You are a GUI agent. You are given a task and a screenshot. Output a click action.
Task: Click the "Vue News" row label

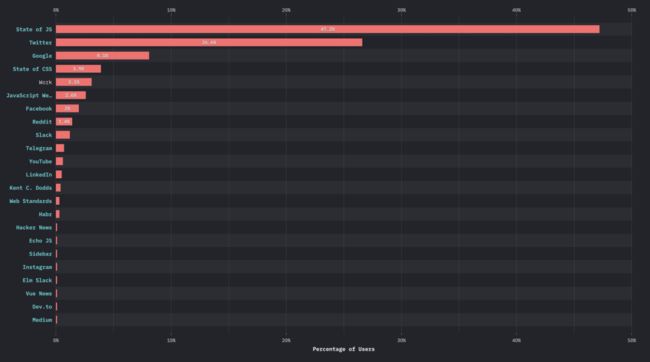39,294
